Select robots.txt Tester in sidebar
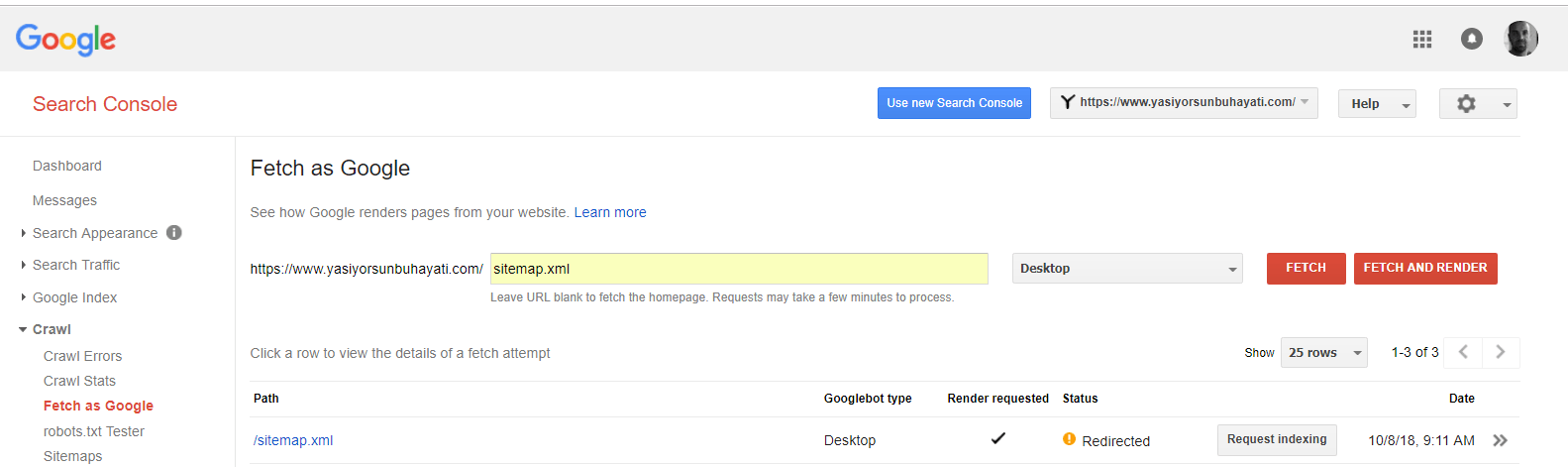The height and width of the screenshot is (467, 1568). click(93, 431)
